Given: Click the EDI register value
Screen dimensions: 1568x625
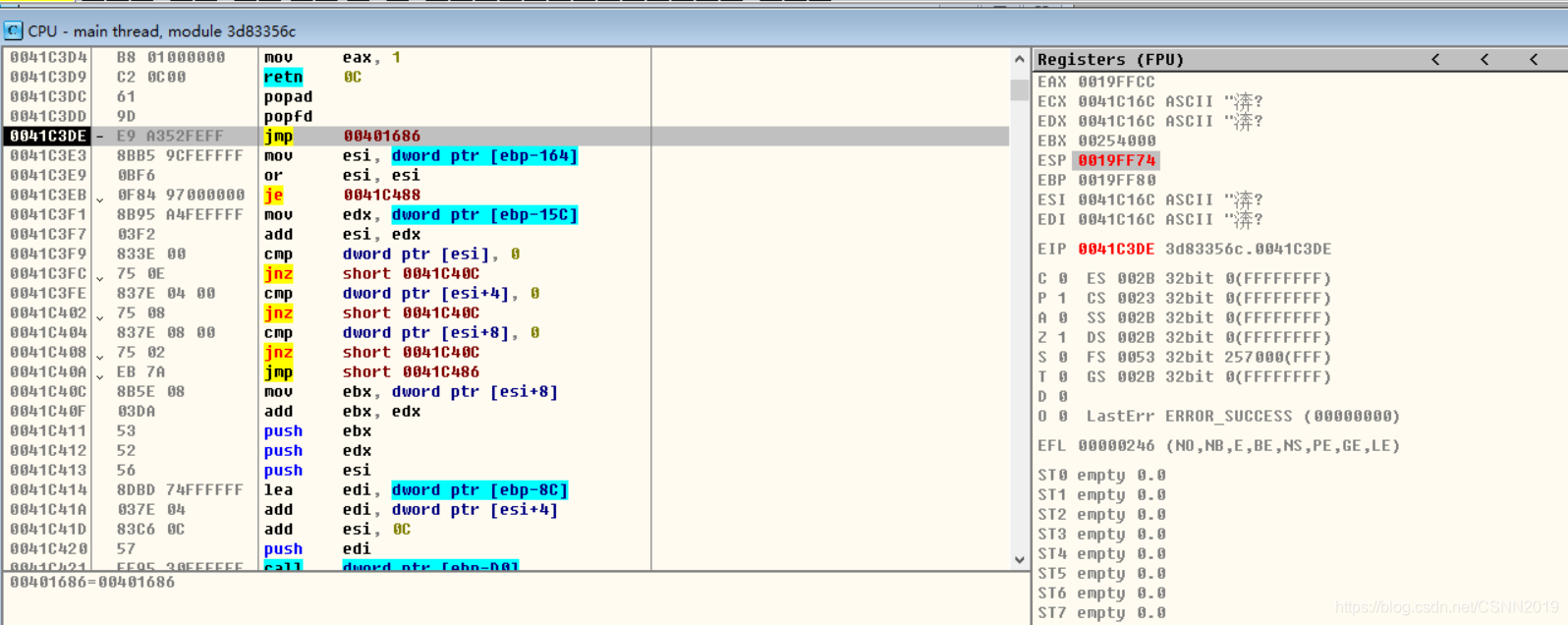Looking at the screenshot, I should click(x=1116, y=219).
